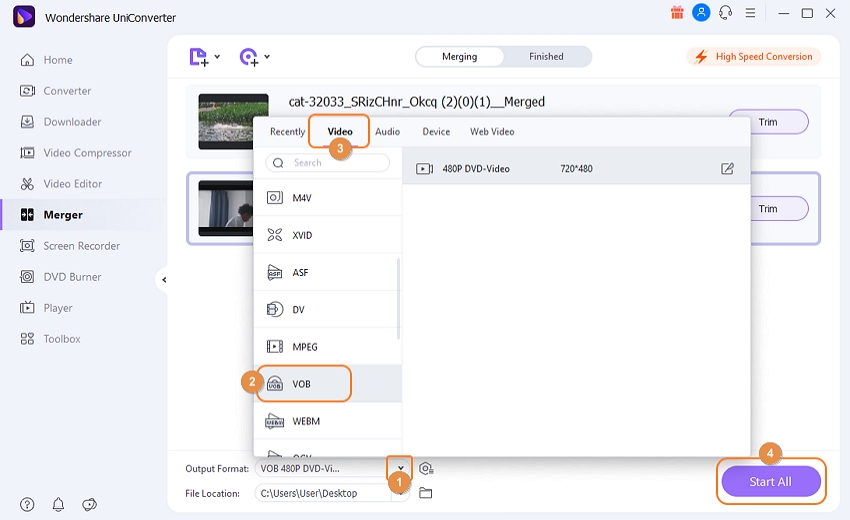
Task: Open notifications bell icon
Action: pos(58,504)
